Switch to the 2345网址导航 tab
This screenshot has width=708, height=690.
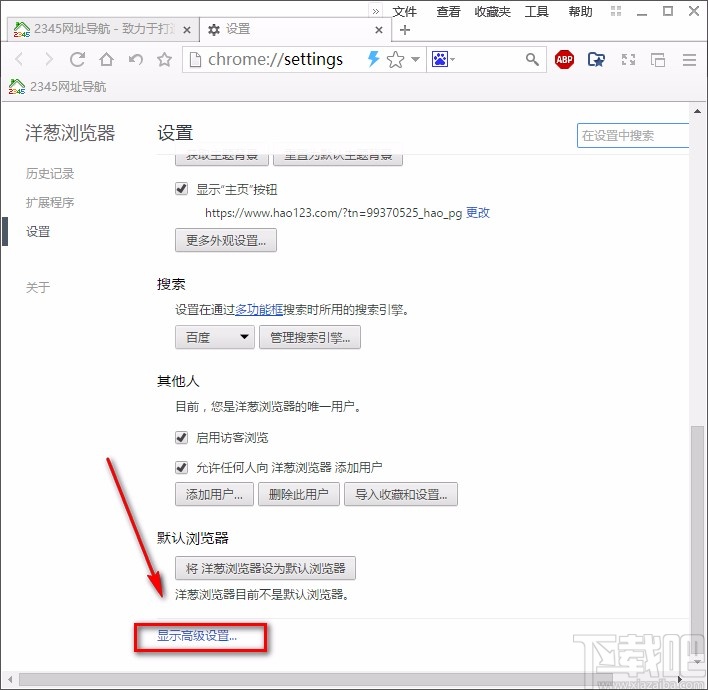[x=103, y=29]
